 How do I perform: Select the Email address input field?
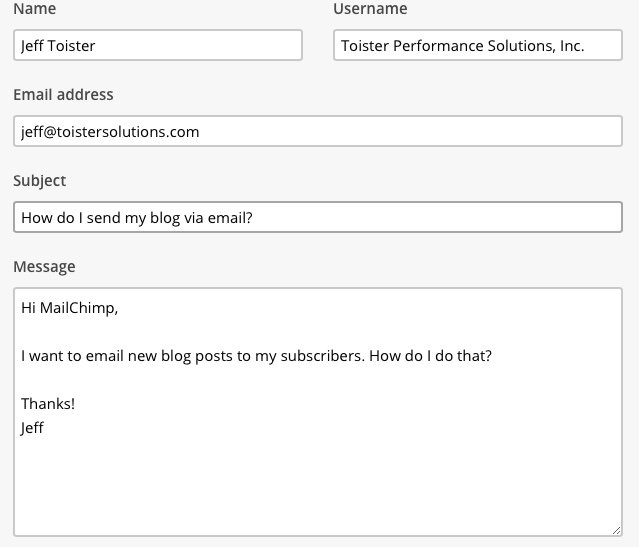point(318,131)
